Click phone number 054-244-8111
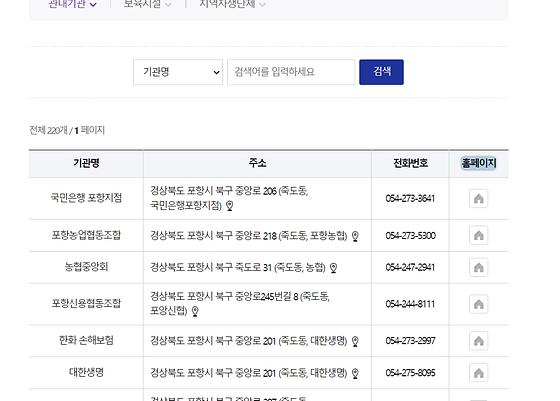 tap(410, 304)
